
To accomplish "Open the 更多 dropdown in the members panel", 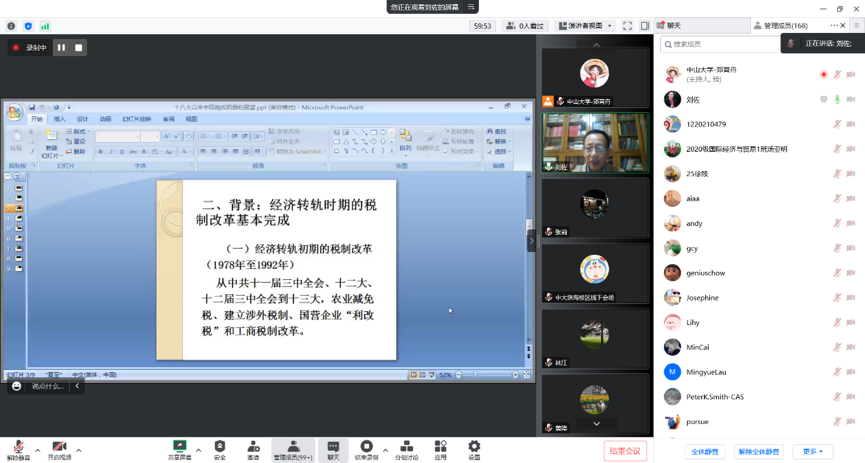I will pos(812,452).
